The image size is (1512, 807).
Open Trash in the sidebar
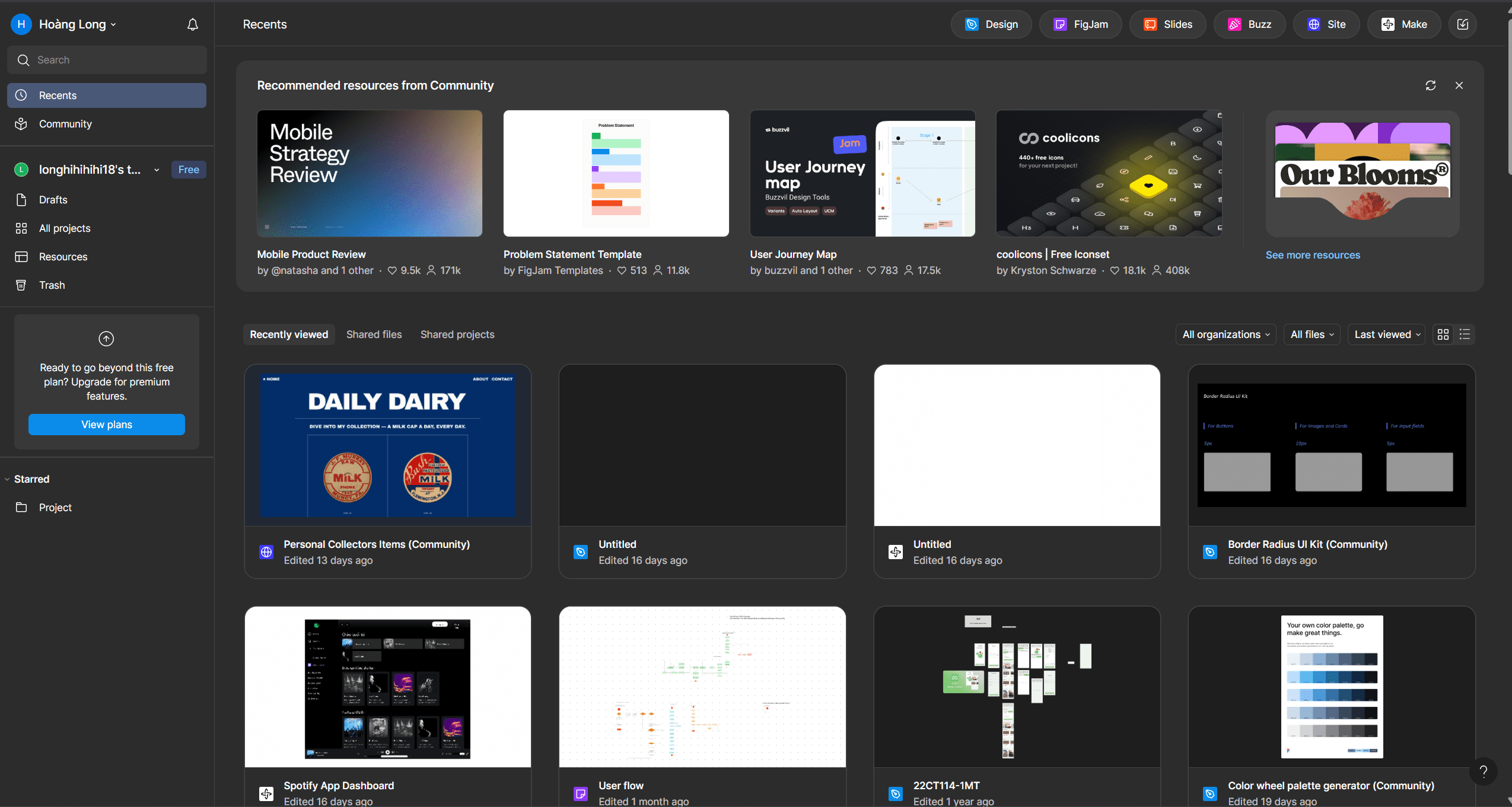tap(52, 285)
